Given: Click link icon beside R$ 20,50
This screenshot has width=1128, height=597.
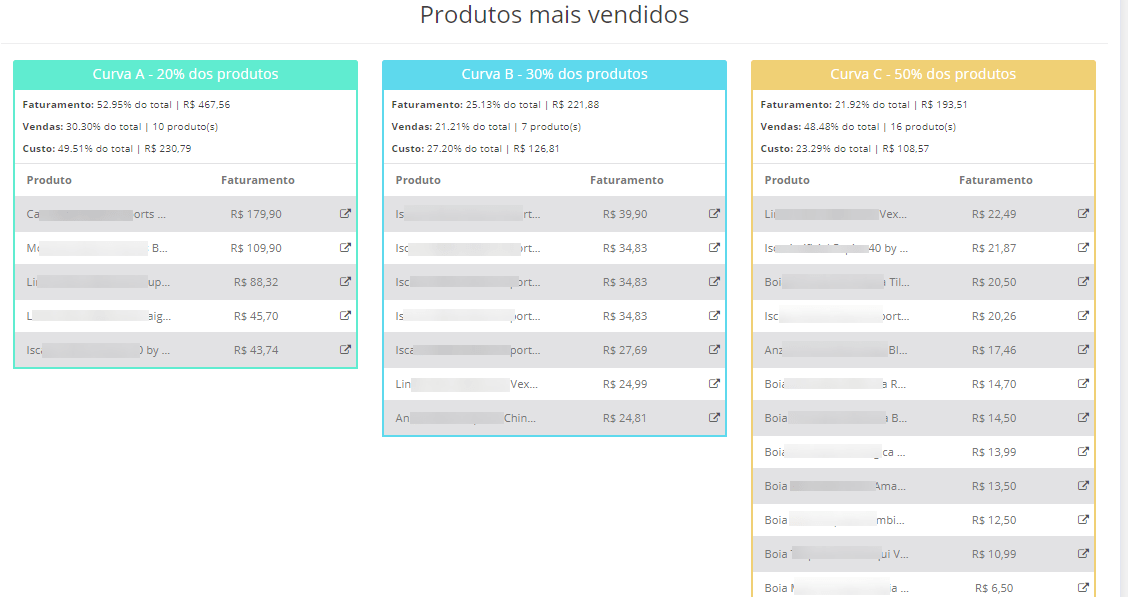Looking at the screenshot, I should point(1083,282).
